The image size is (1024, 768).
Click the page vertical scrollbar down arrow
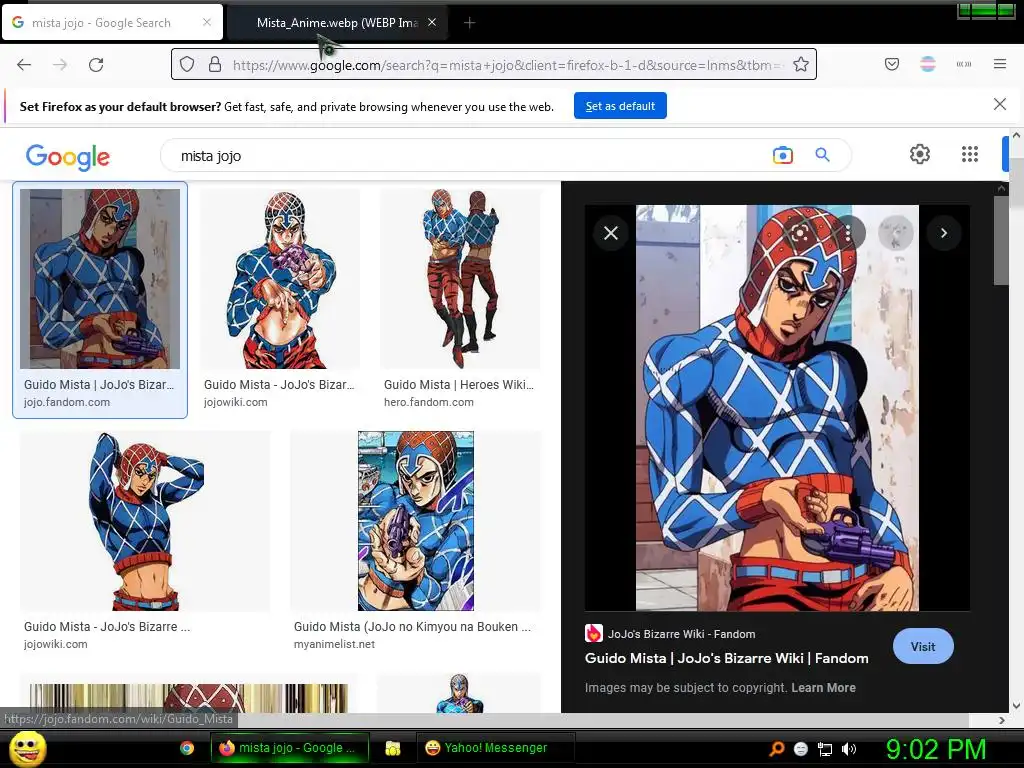point(1016,706)
